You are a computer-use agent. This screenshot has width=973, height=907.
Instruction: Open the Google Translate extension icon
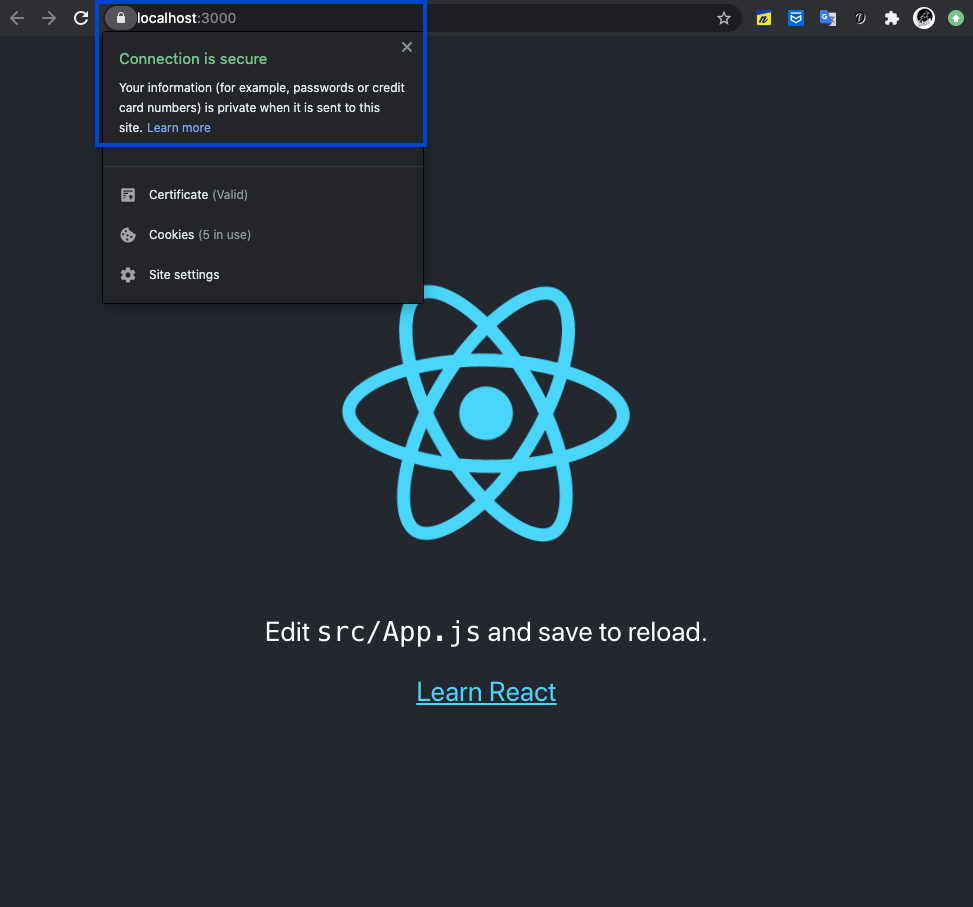pos(828,18)
